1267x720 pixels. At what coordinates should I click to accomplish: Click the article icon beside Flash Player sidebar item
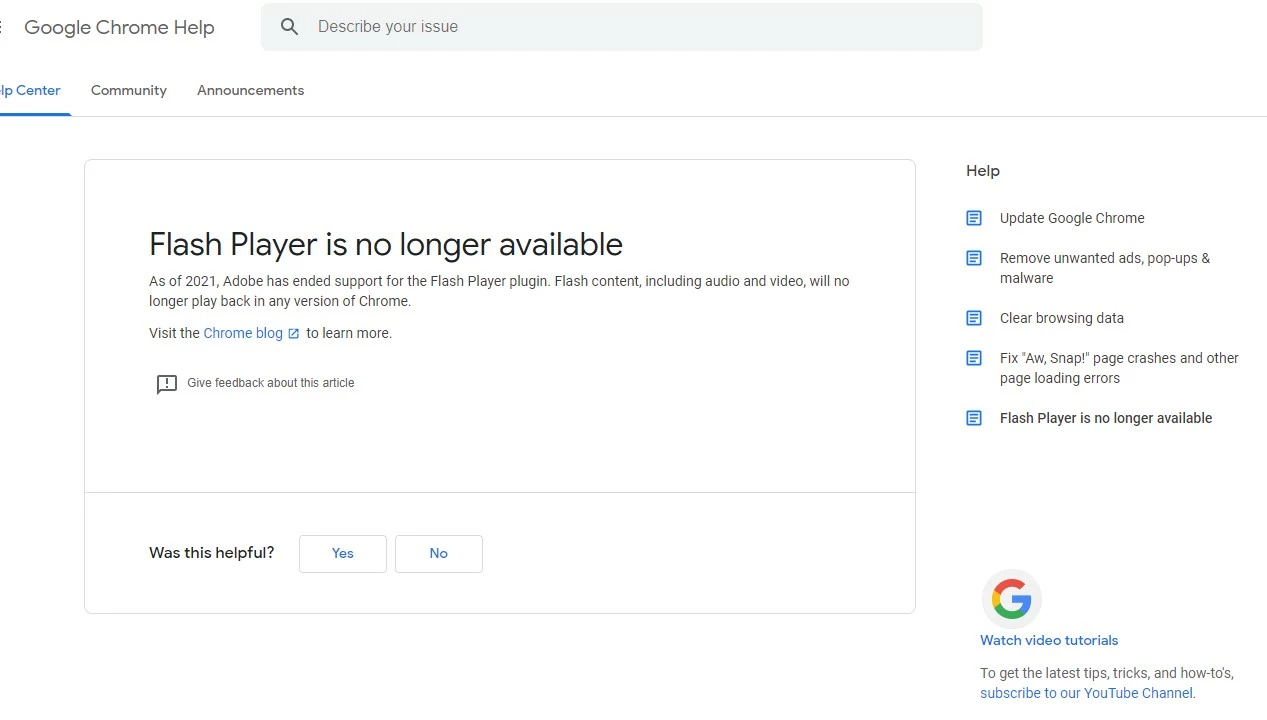tap(974, 418)
